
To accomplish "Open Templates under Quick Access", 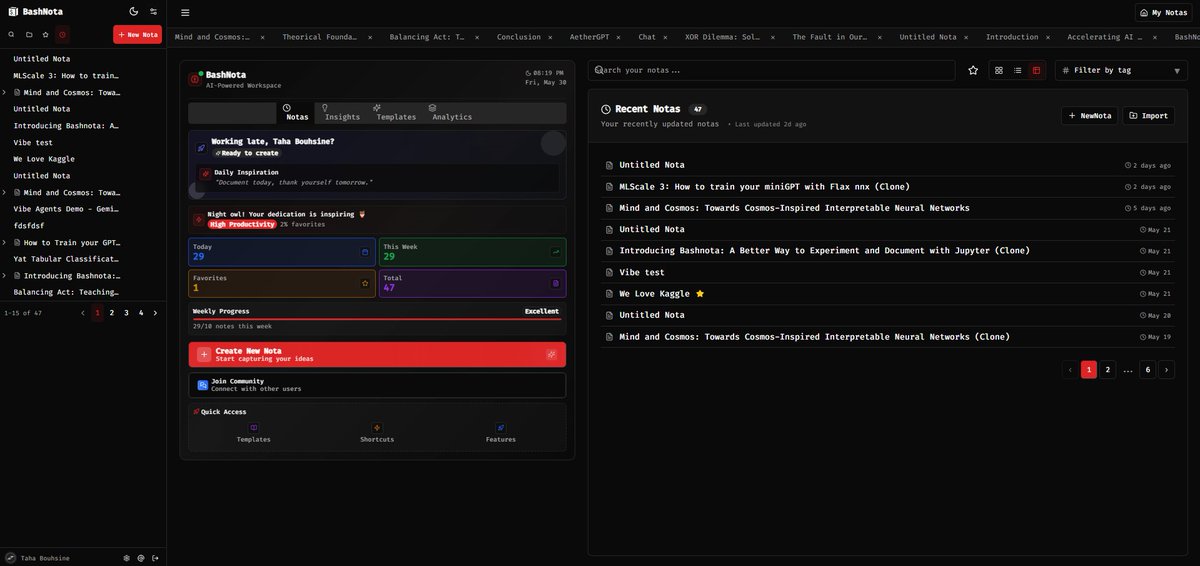I will pyautogui.click(x=253, y=433).
